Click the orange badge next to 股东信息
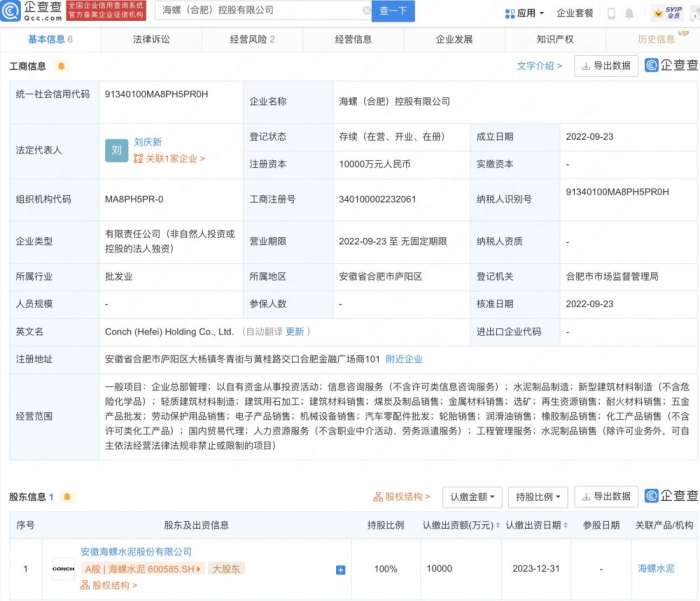Viewport: 700px width, 601px height. tap(65, 496)
